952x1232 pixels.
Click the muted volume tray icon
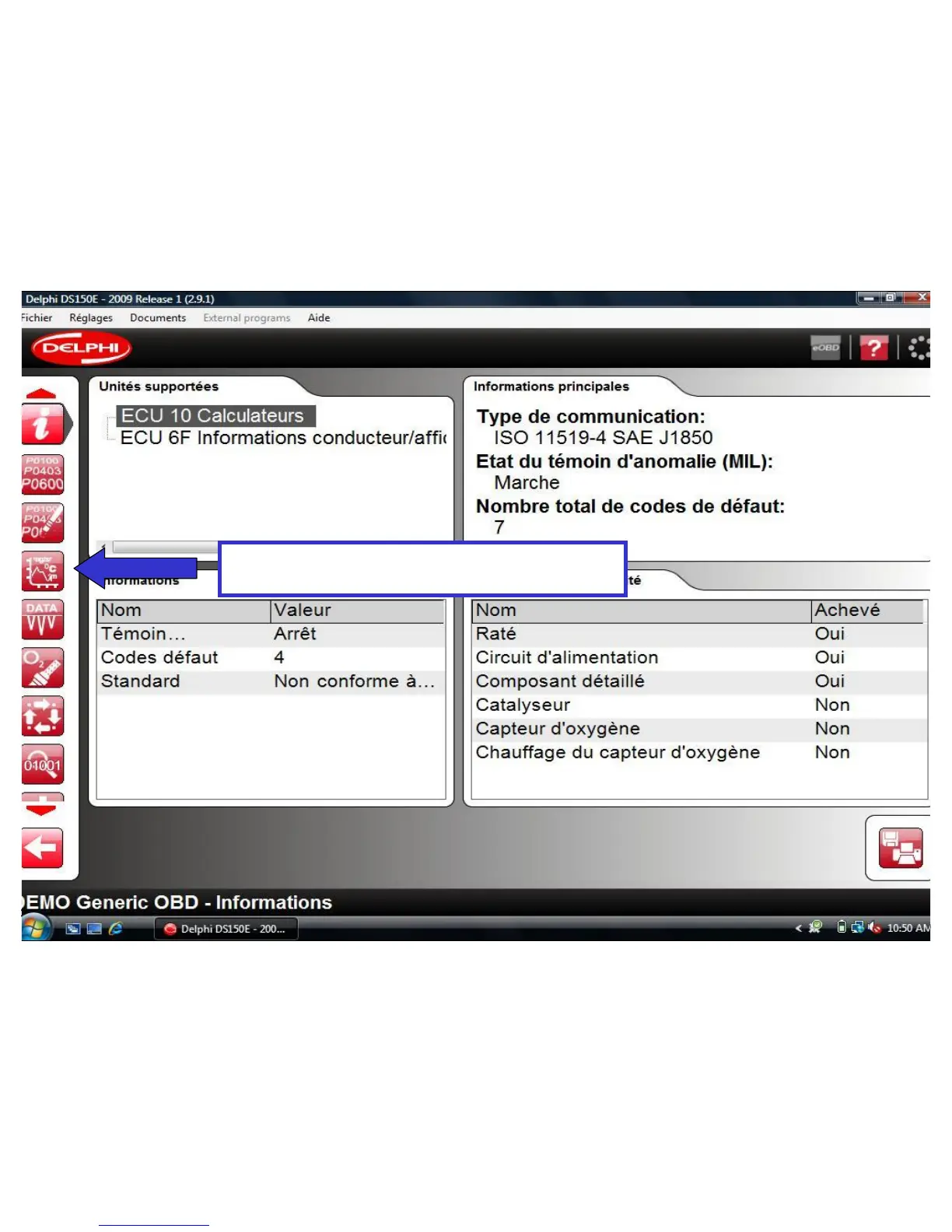tap(874, 927)
